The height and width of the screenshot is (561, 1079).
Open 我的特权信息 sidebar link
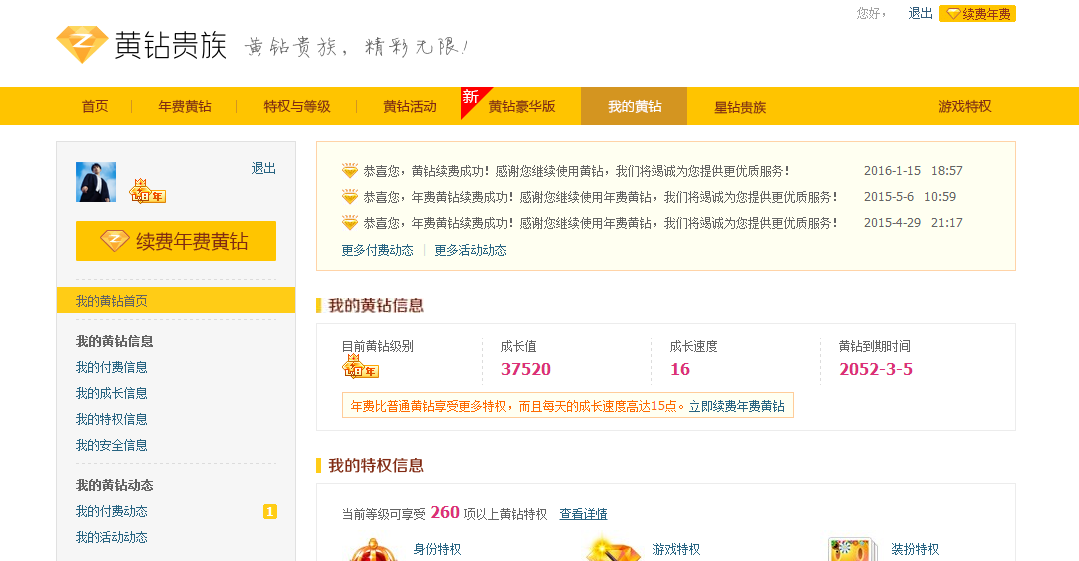coord(111,419)
